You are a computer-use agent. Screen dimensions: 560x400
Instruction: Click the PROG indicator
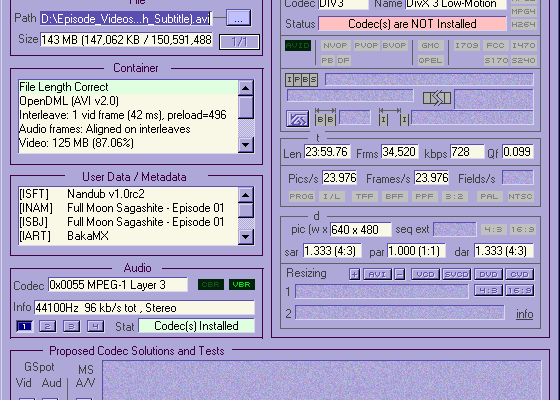tap(301, 196)
